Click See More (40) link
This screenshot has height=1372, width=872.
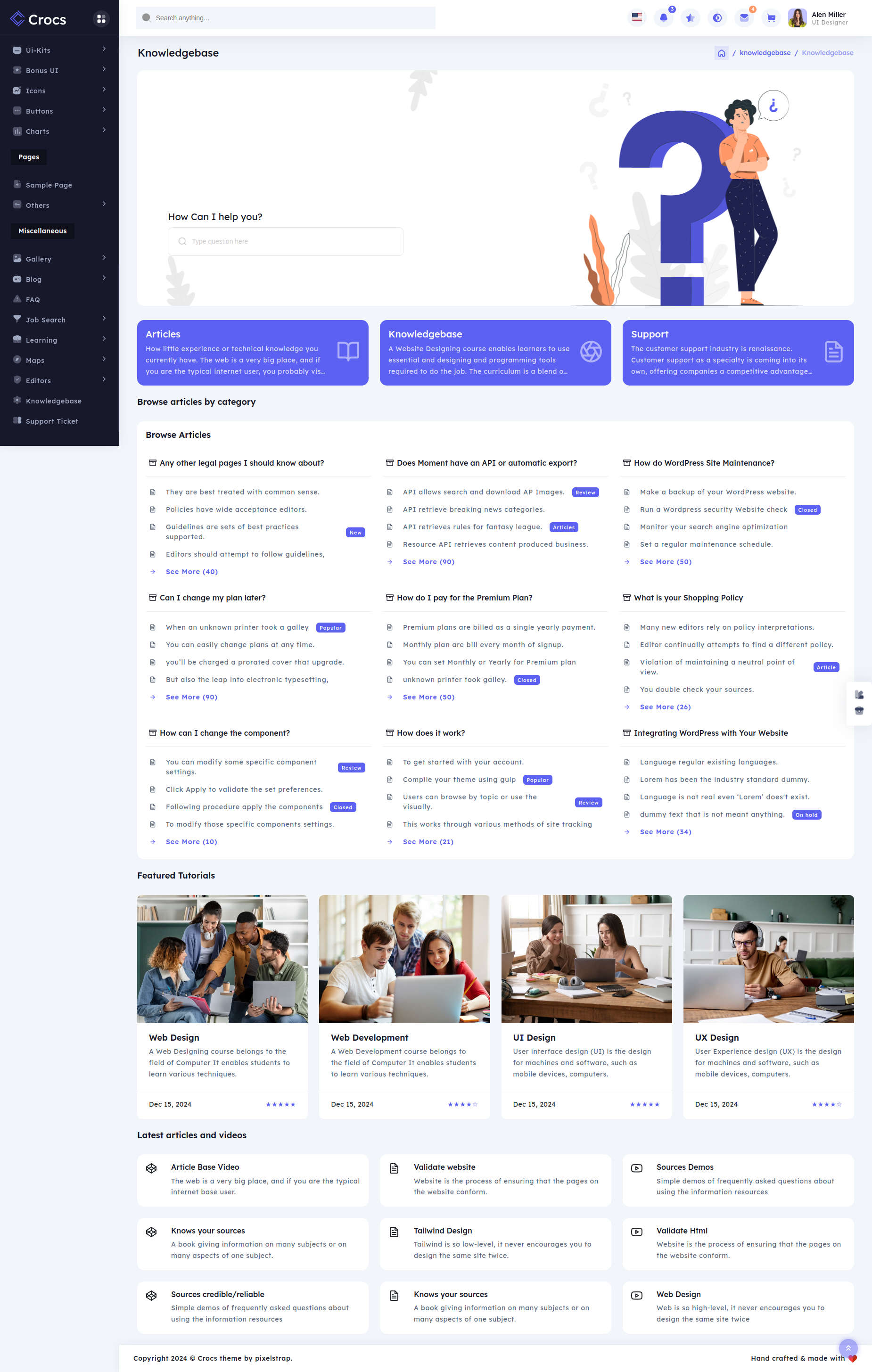tap(191, 572)
